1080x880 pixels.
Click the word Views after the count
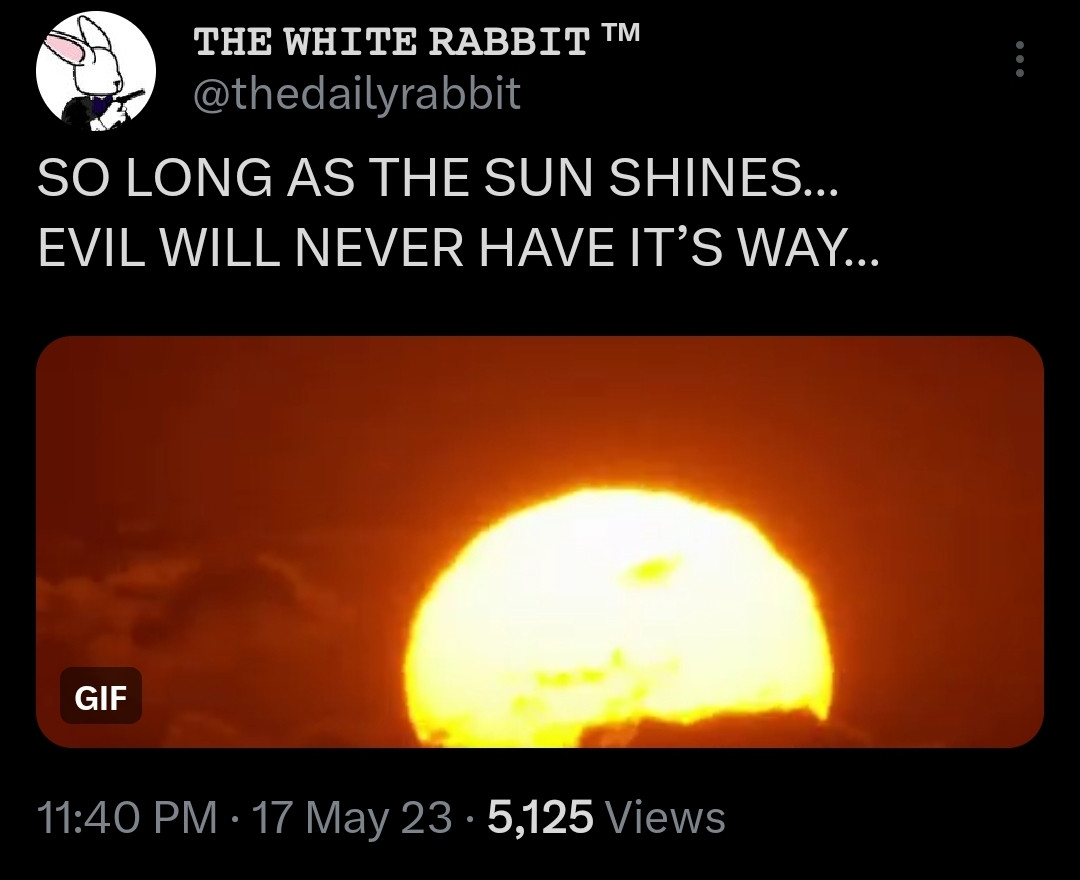664,817
